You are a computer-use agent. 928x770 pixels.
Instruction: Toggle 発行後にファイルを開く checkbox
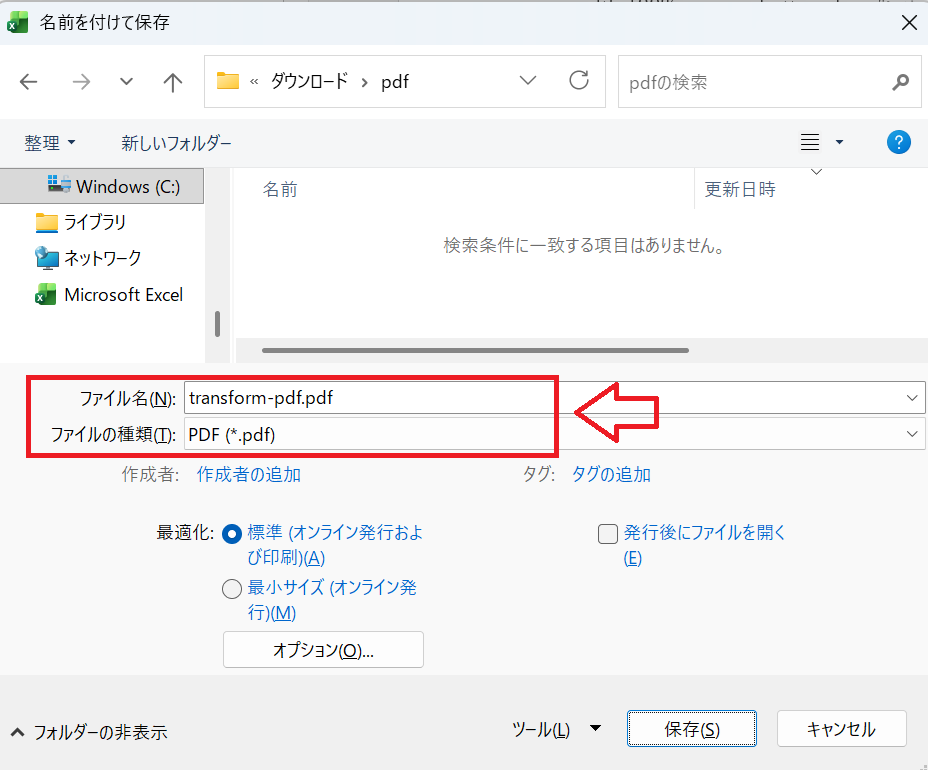[x=608, y=533]
